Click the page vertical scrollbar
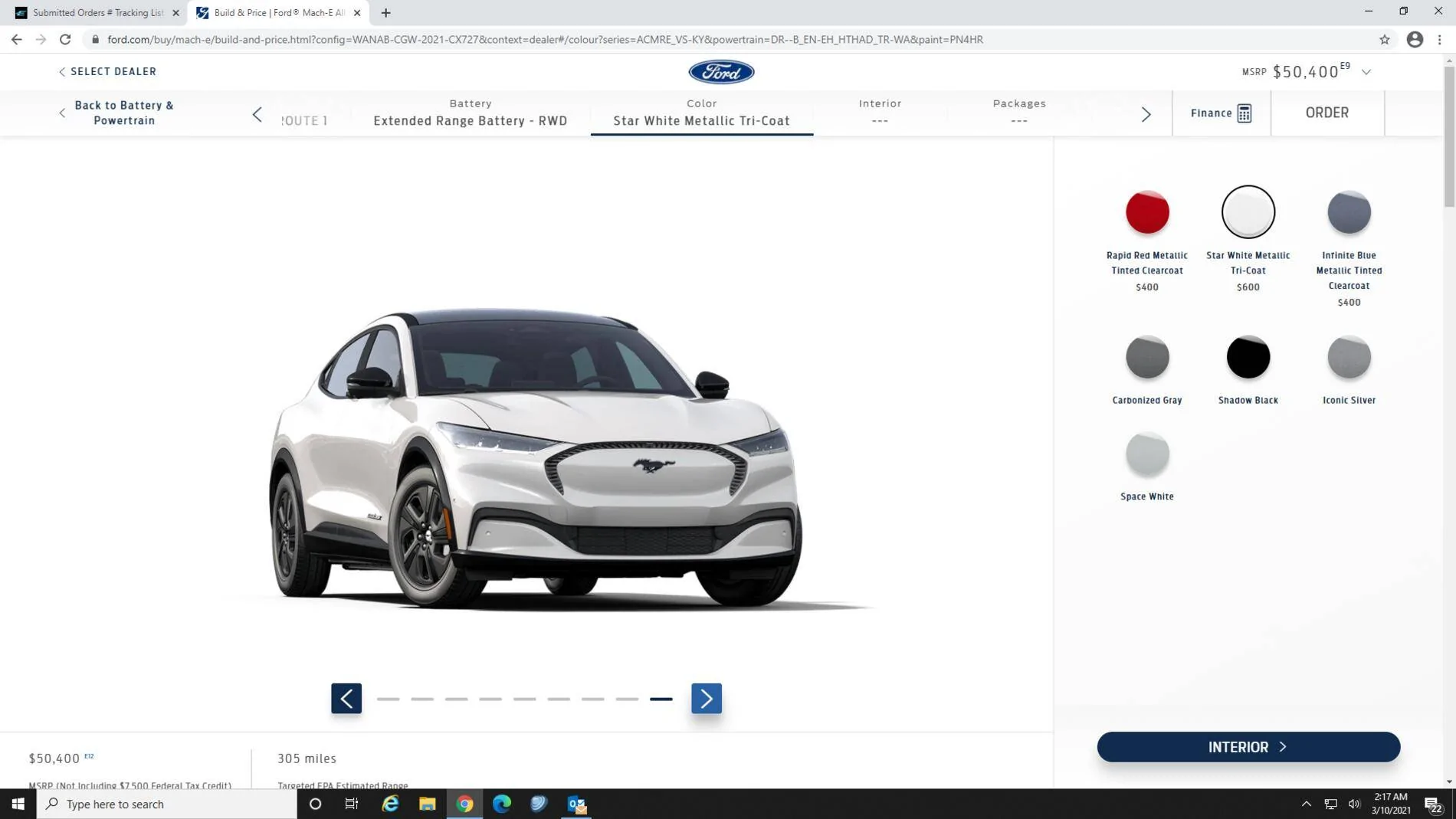This screenshot has height=819, width=1456. [1449, 138]
